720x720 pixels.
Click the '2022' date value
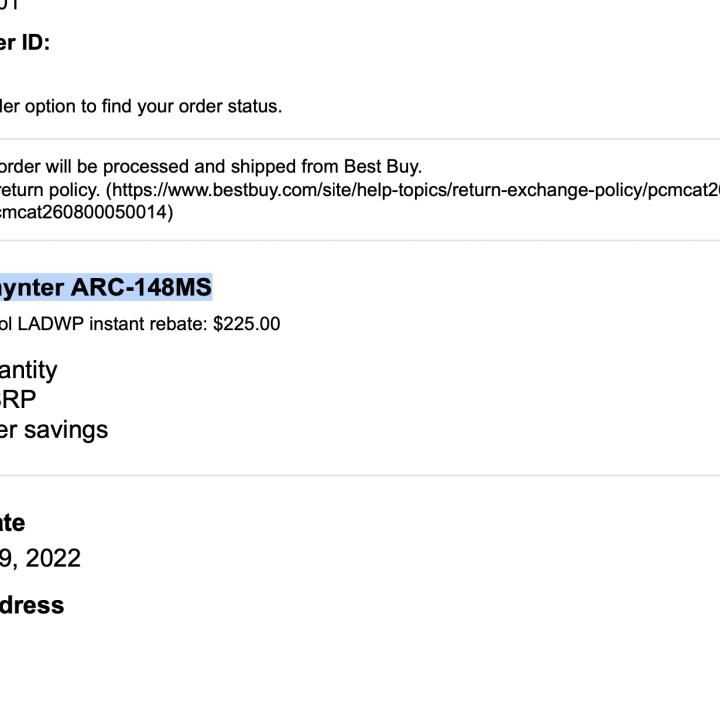pos(53,558)
